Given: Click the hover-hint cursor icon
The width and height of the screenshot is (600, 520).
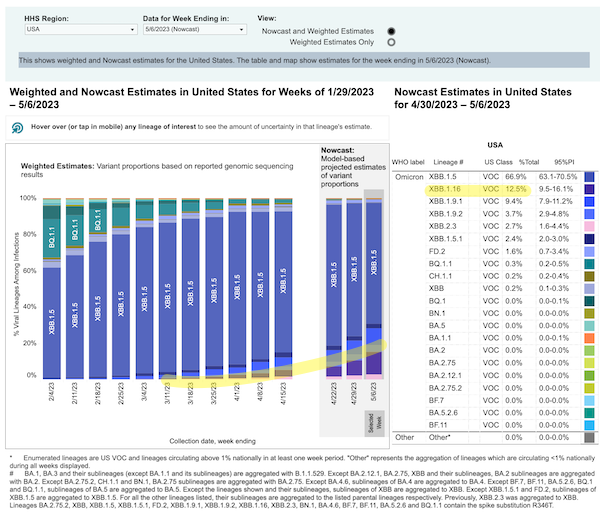Looking at the screenshot, I should click(17, 127).
